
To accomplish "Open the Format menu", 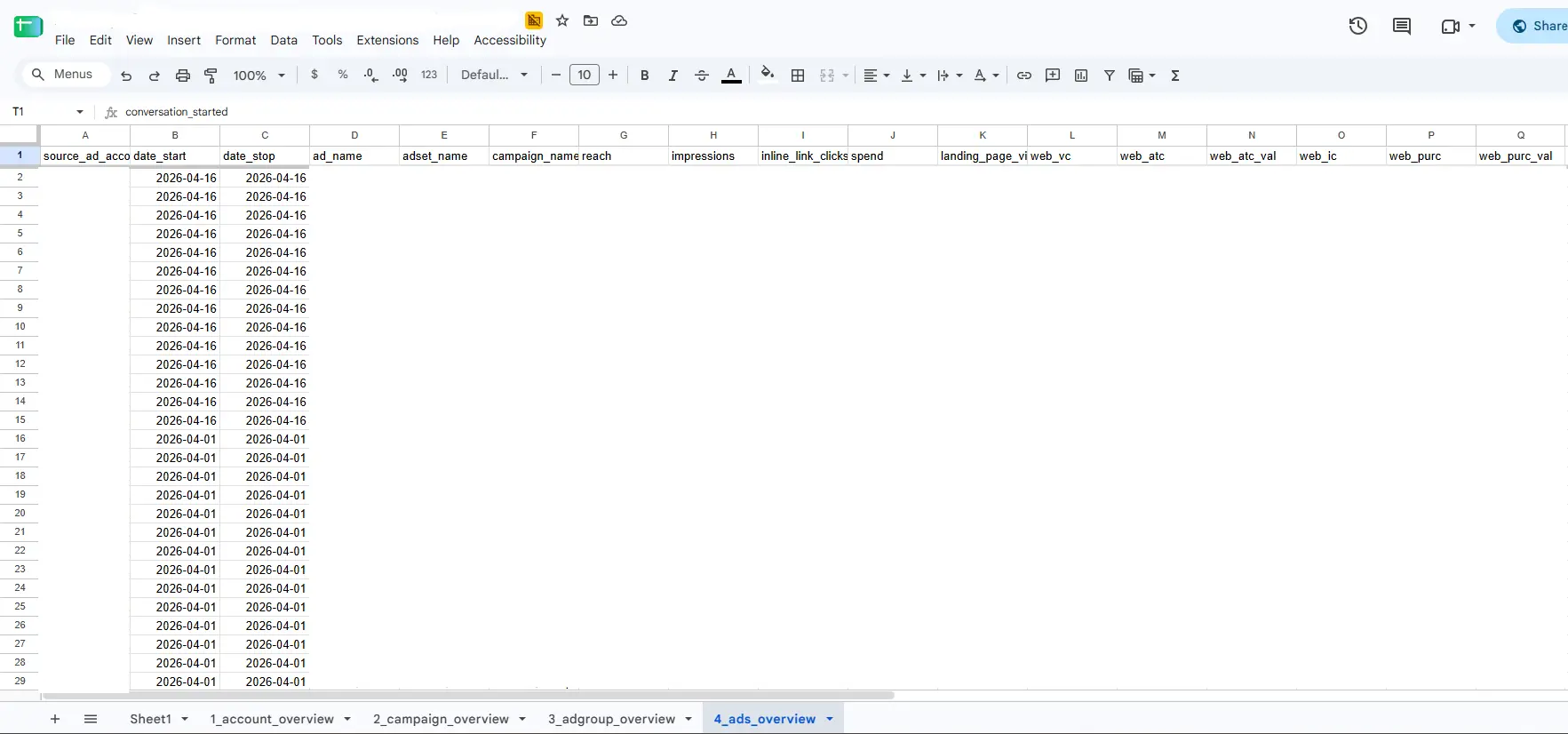I will click(235, 40).
